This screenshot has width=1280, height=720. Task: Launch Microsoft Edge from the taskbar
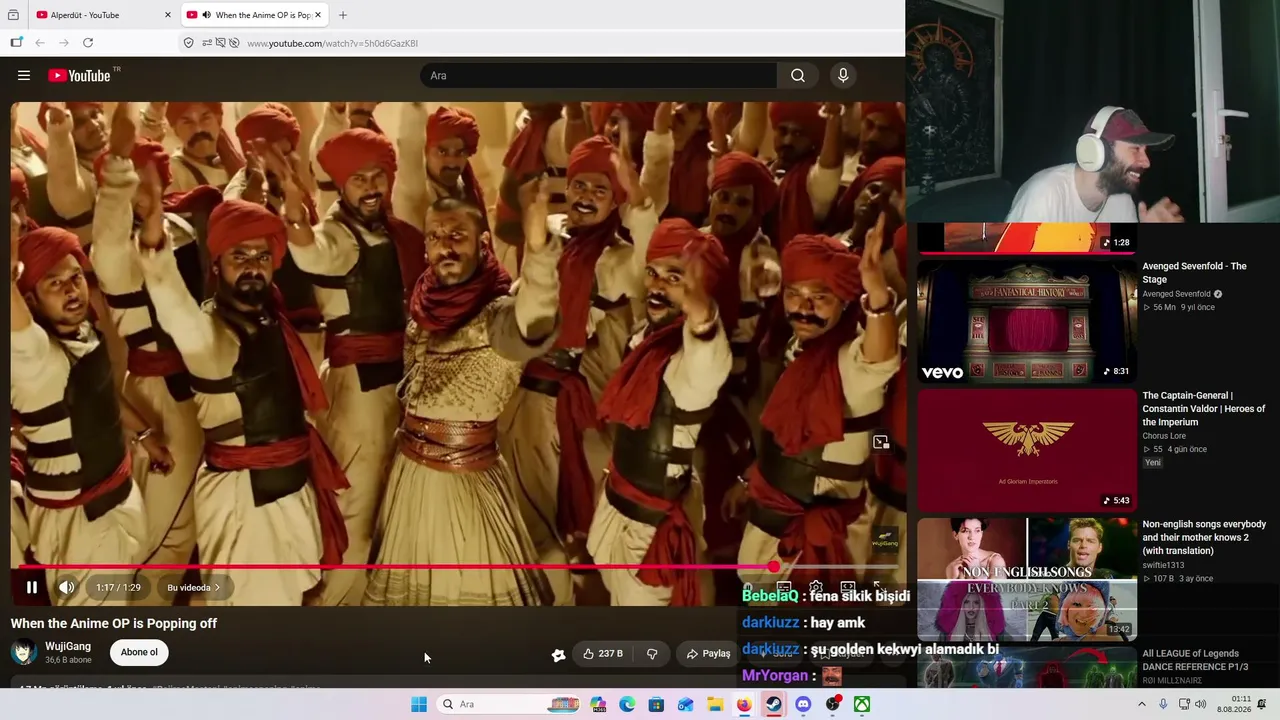[x=627, y=704]
